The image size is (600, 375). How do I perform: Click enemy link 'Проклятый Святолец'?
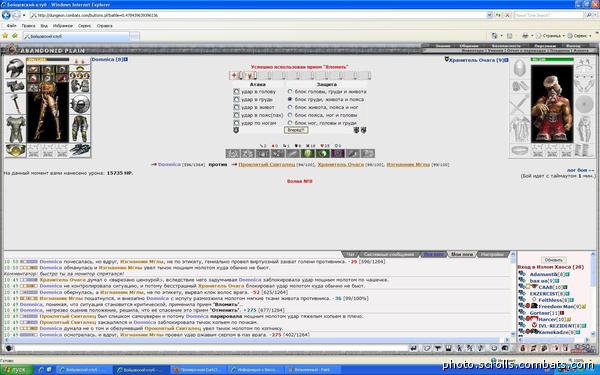click(267, 165)
